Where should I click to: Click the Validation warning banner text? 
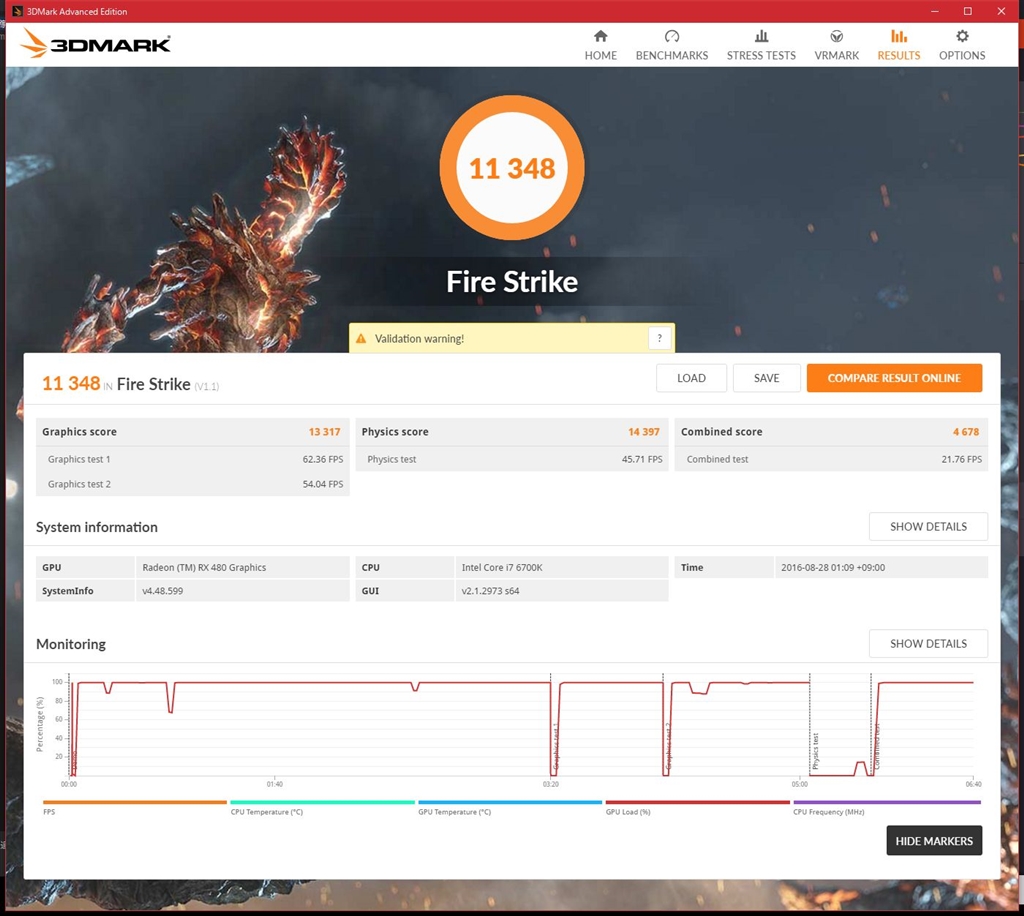point(419,338)
